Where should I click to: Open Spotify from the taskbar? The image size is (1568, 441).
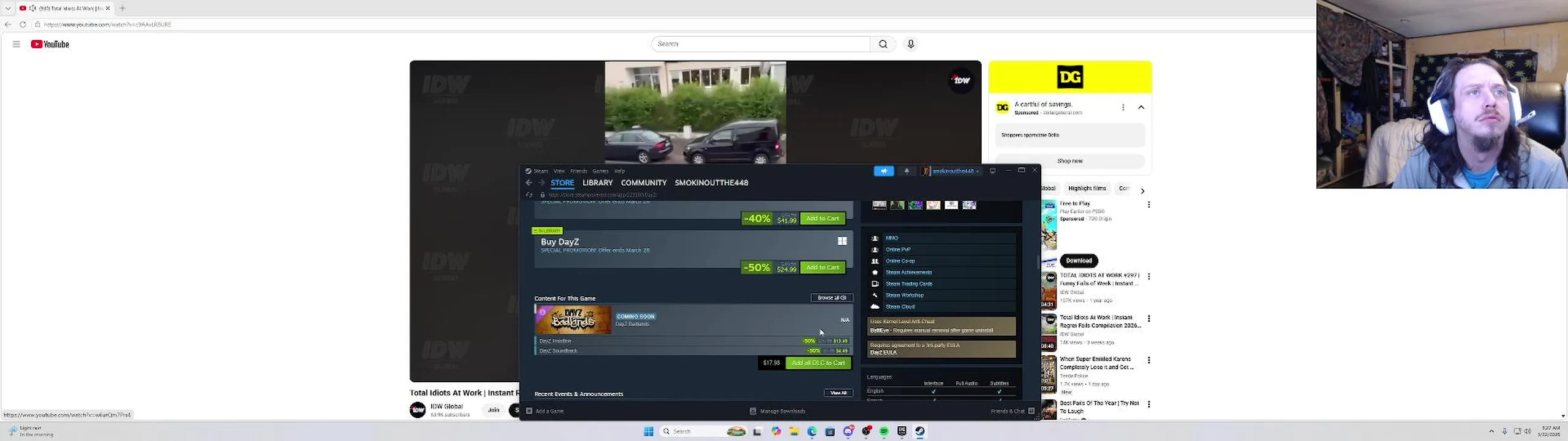pos(884,431)
